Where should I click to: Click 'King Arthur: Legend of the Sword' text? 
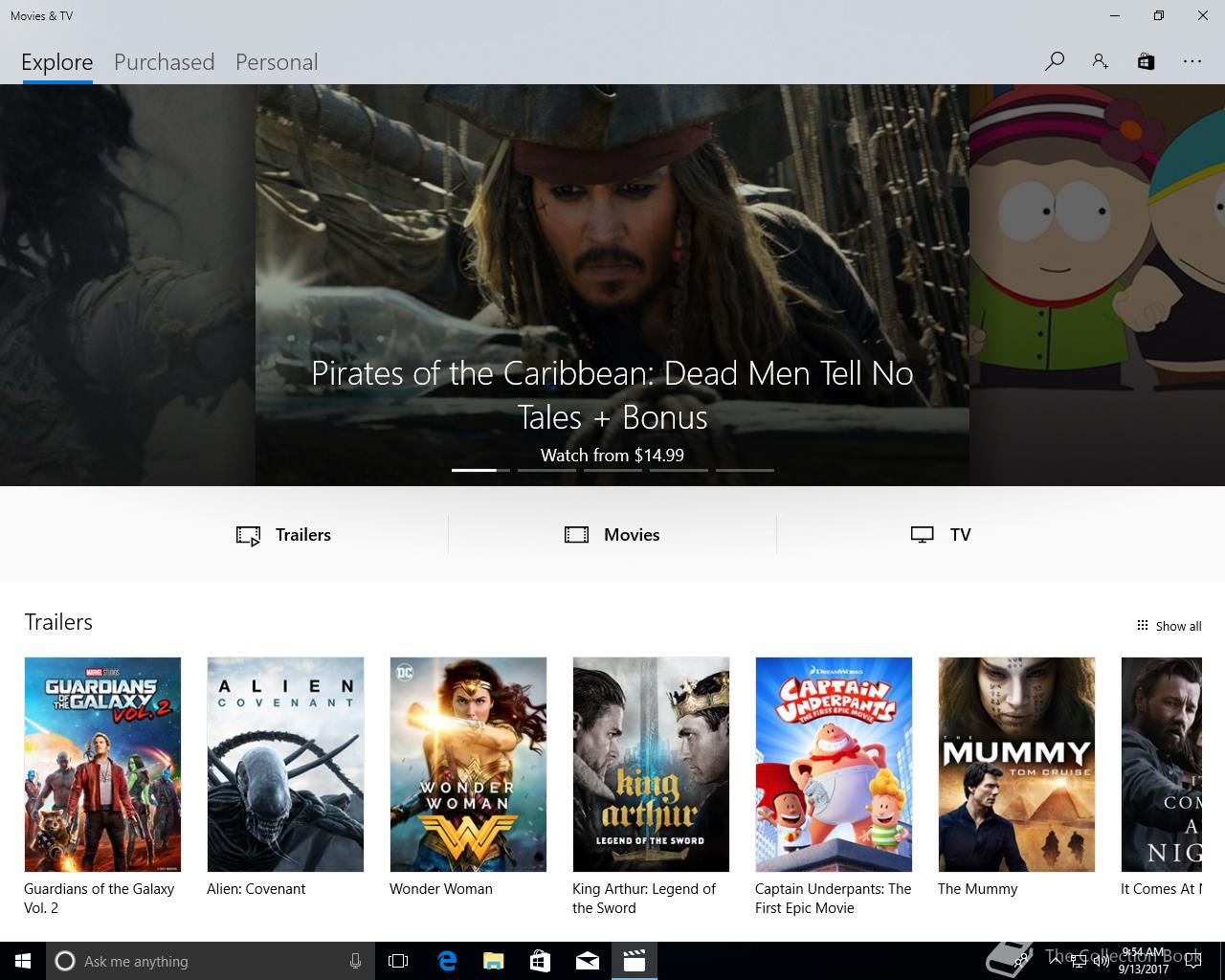tap(644, 899)
